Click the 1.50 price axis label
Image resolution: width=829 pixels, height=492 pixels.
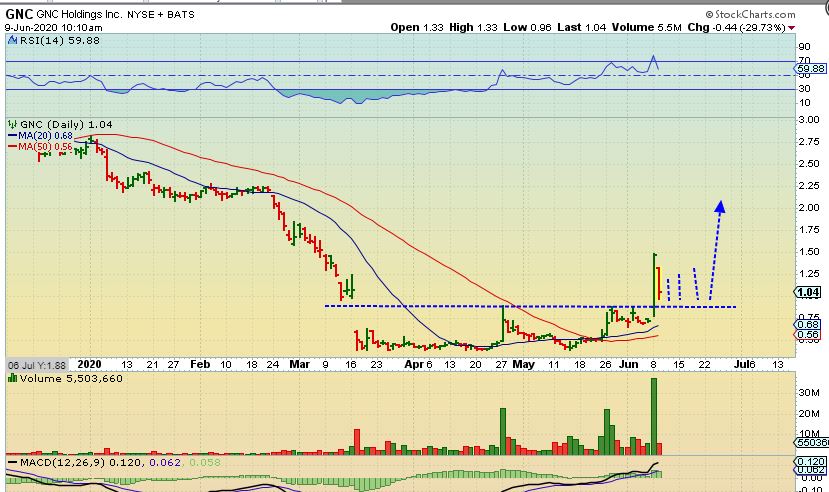point(809,252)
